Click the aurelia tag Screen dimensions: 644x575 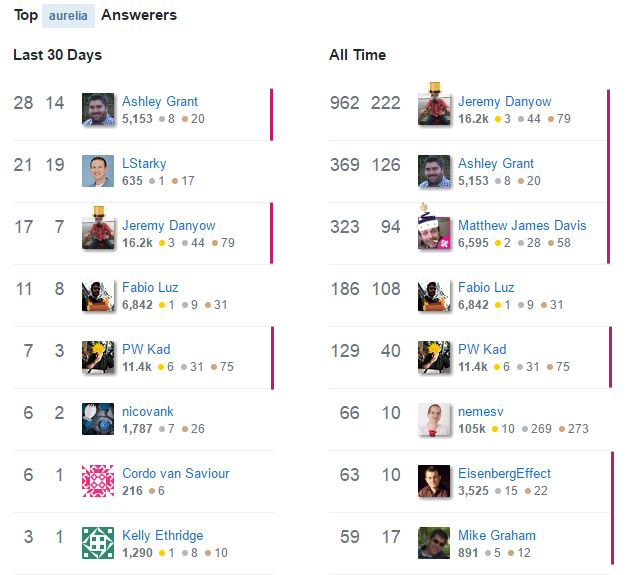click(68, 16)
